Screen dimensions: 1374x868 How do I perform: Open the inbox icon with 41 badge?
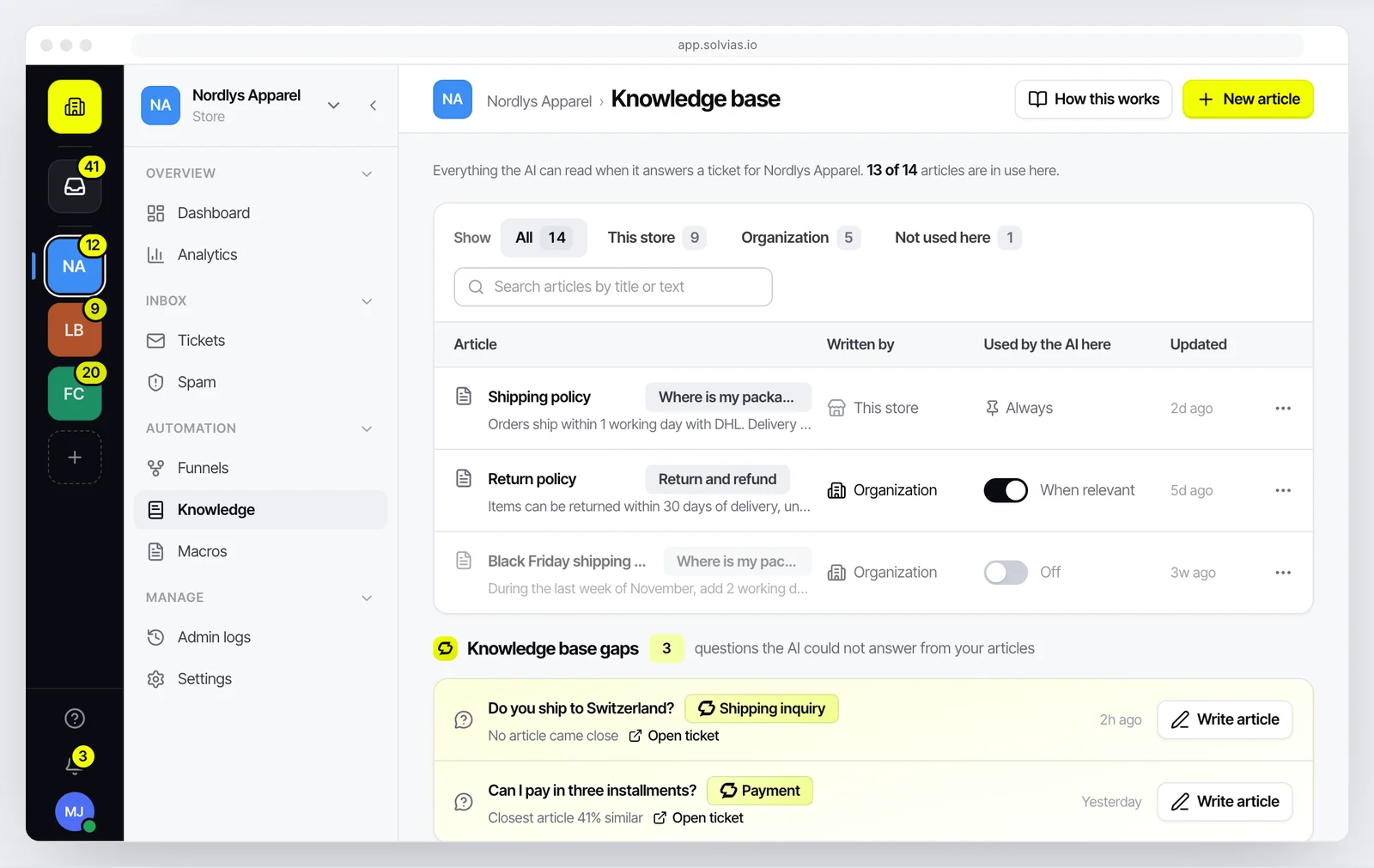(75, 185)
